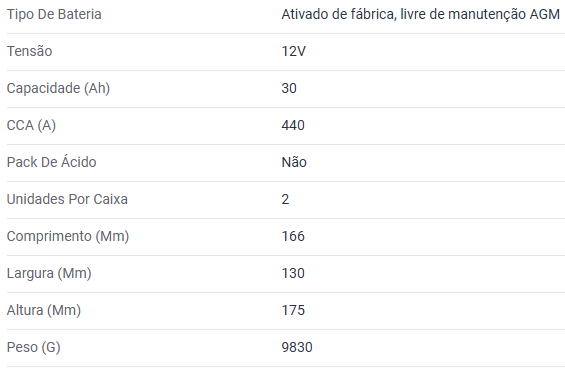Click the Altura (Mm) label
The height and width of the screenshot is (377, 565).
click(x=44, y=310)
